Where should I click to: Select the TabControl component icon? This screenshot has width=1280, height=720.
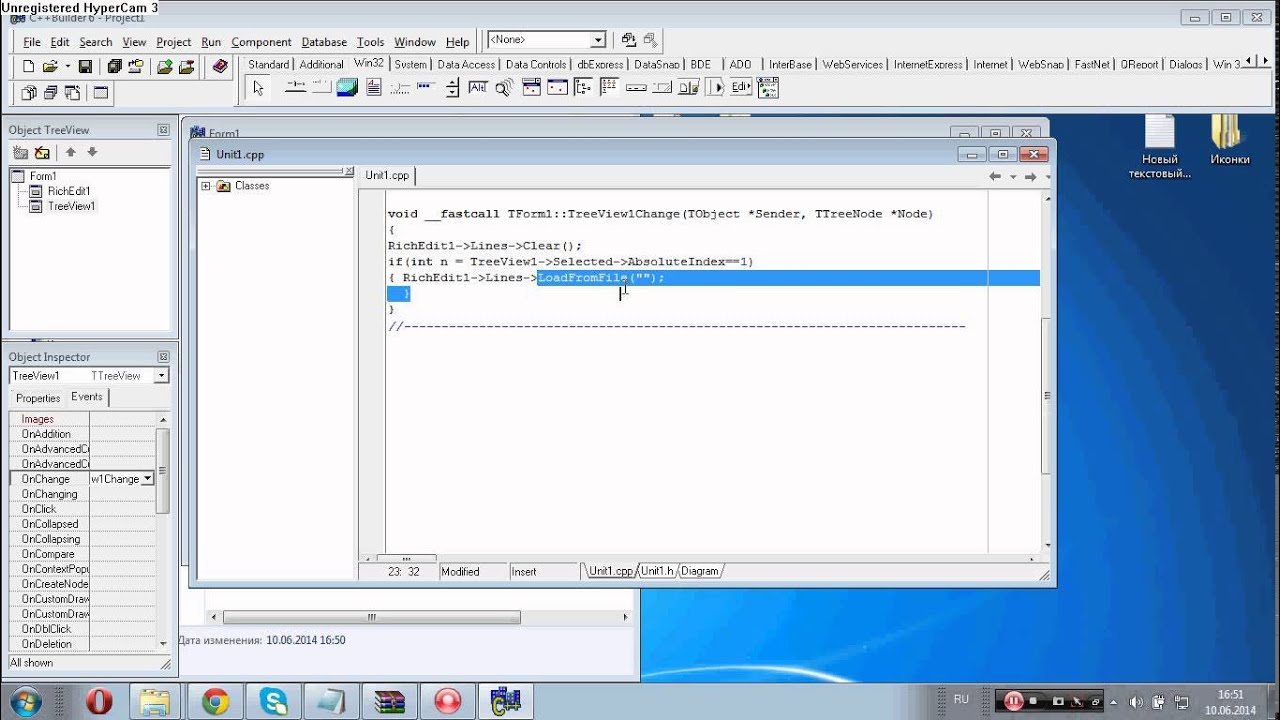coord(296,88)
